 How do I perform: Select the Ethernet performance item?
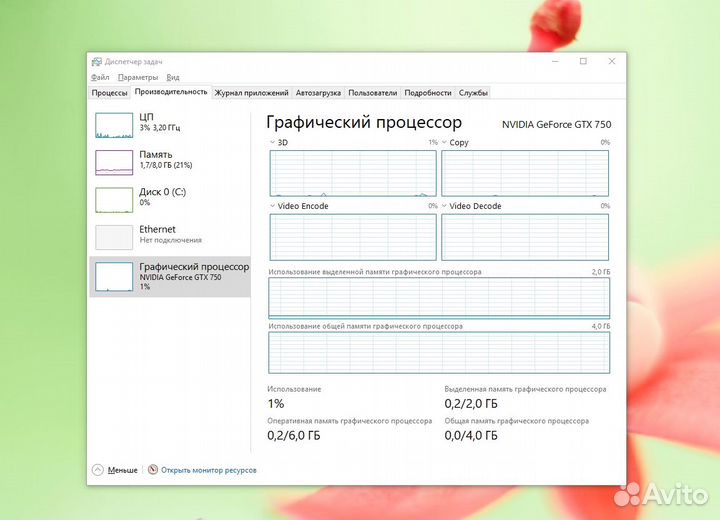click(170, 237)
